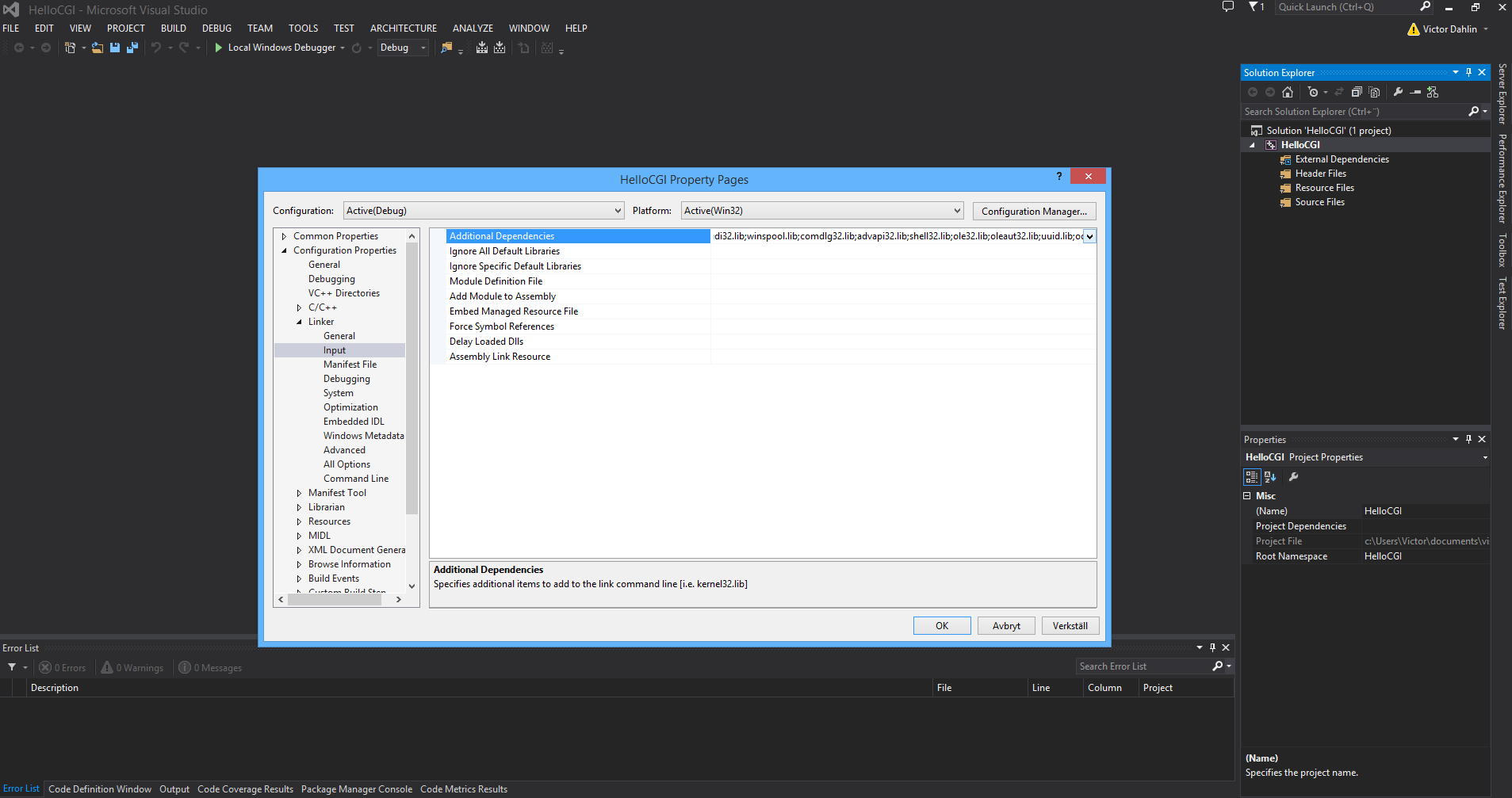
Task: Collapse HelloCGI project in Solution Explorer
Action: 1253,145
